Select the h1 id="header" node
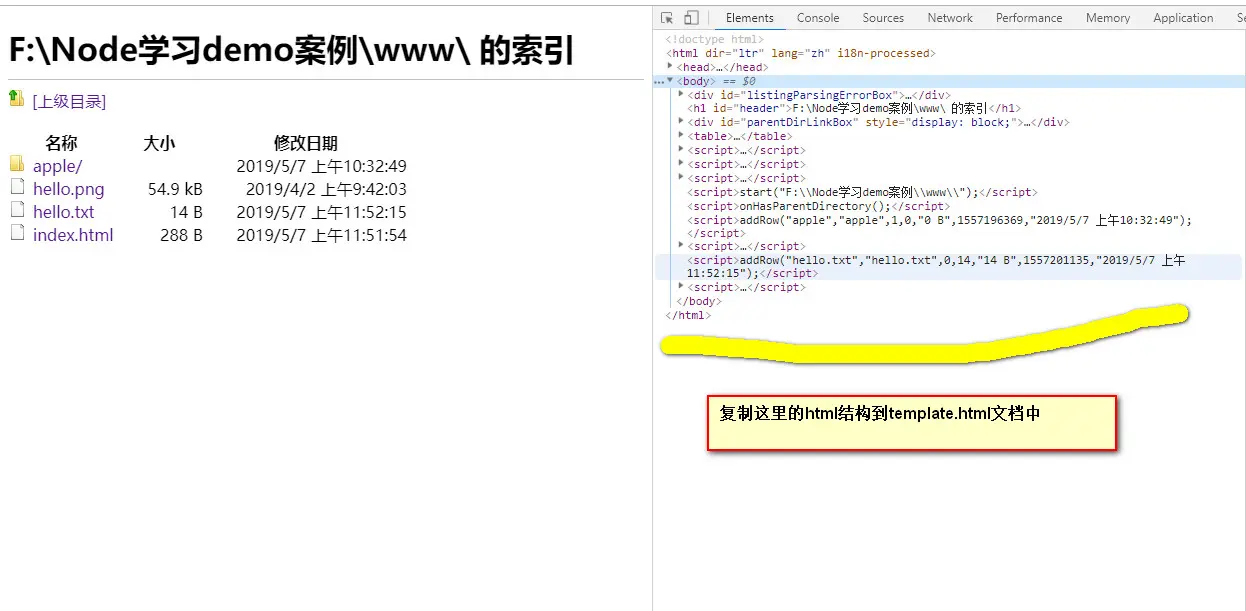Image resolution: width=1246 pixels, height=611 pixels. click(x=853, y=108)
